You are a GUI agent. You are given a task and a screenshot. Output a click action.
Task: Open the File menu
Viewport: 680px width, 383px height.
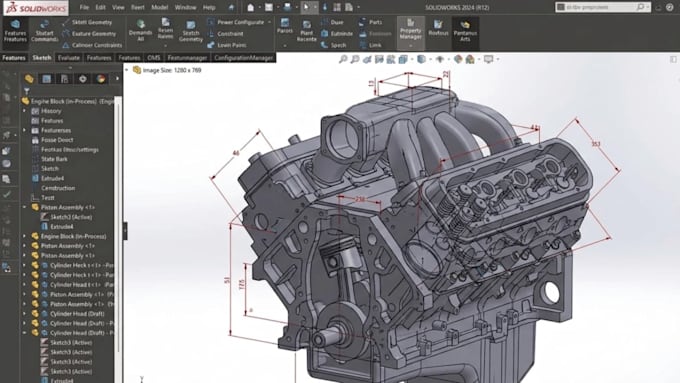point(84,7)
